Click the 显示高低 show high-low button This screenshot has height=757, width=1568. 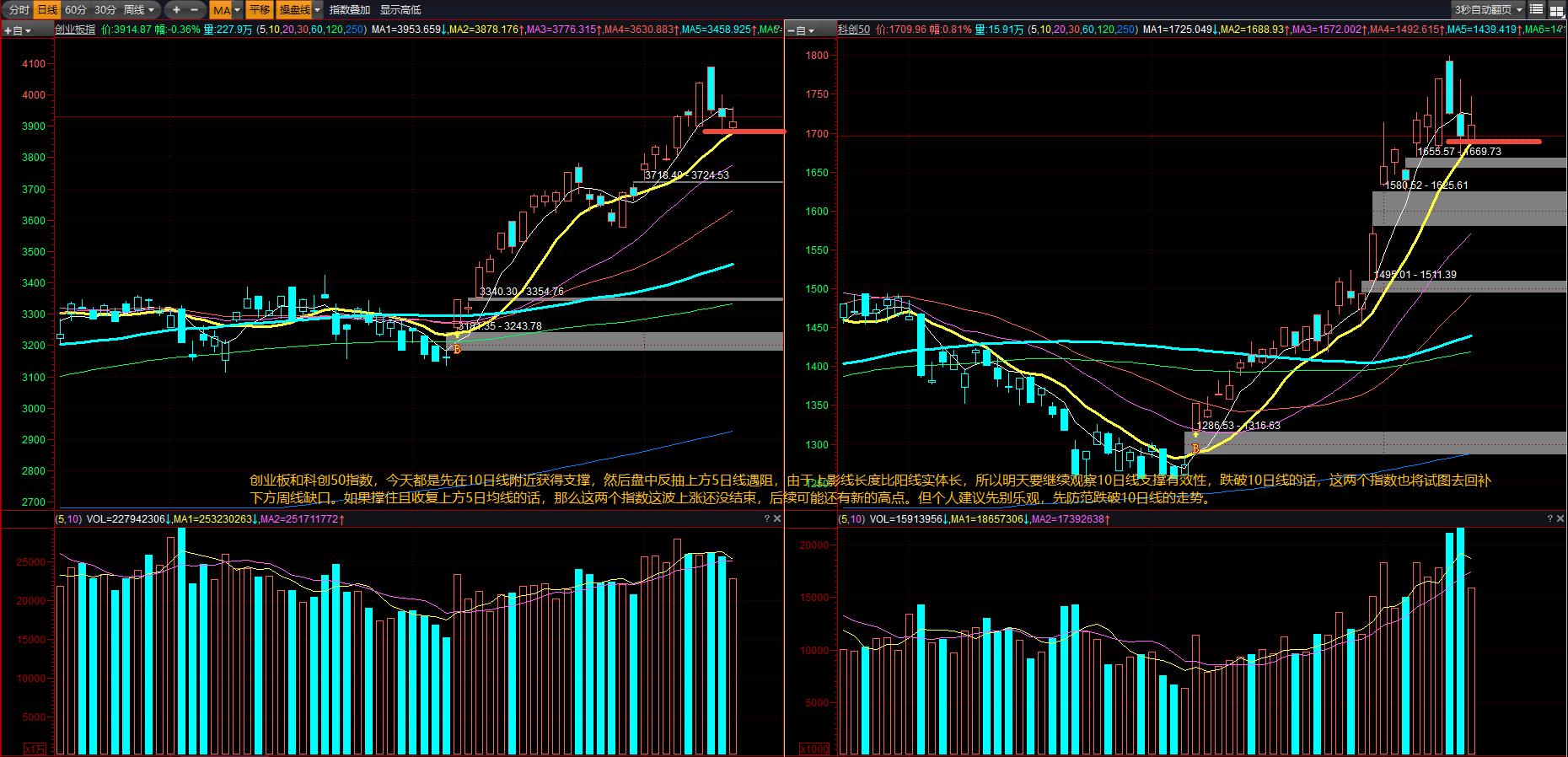coord(400,10)
